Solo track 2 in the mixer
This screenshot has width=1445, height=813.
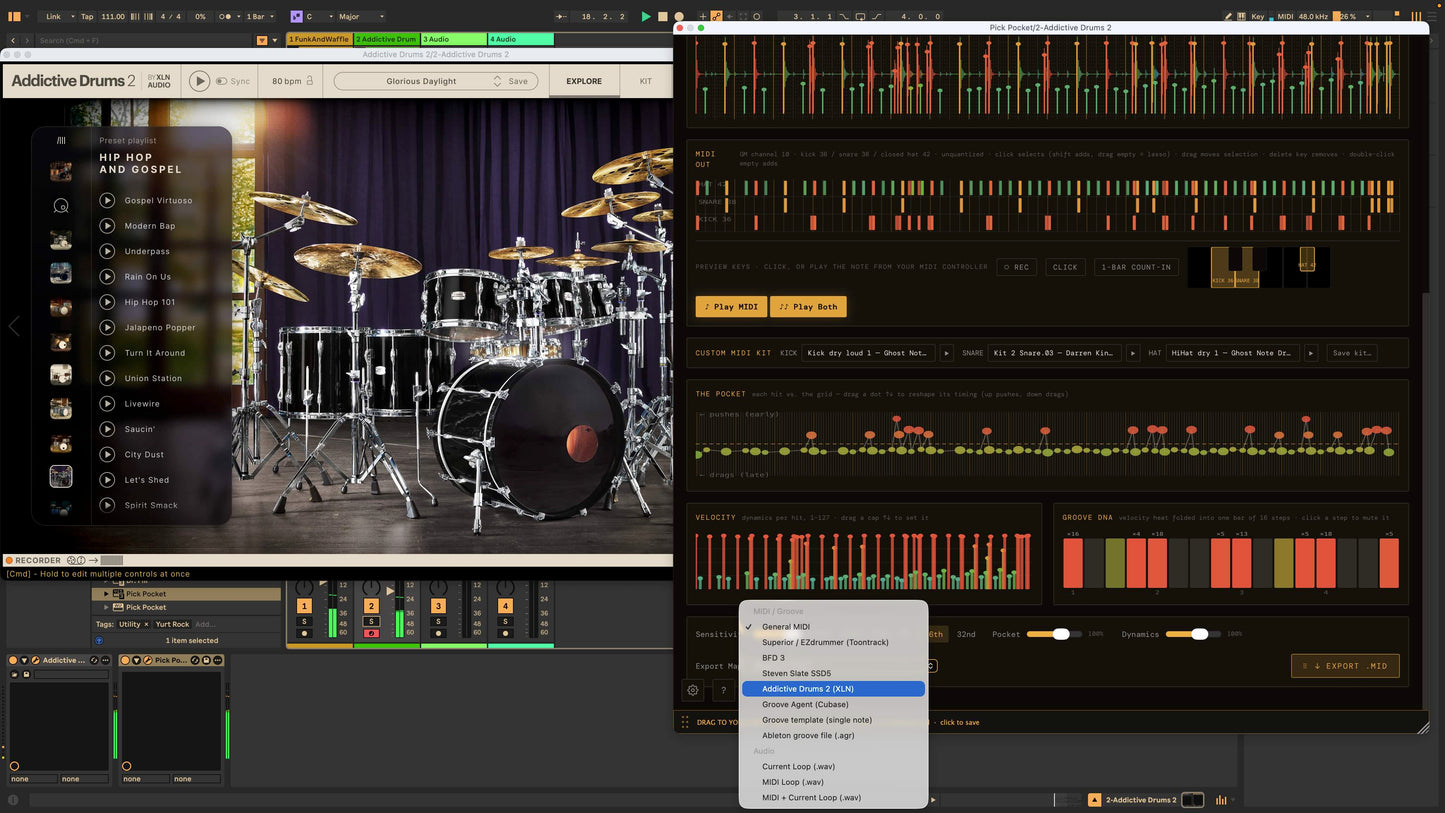(371, 622)
